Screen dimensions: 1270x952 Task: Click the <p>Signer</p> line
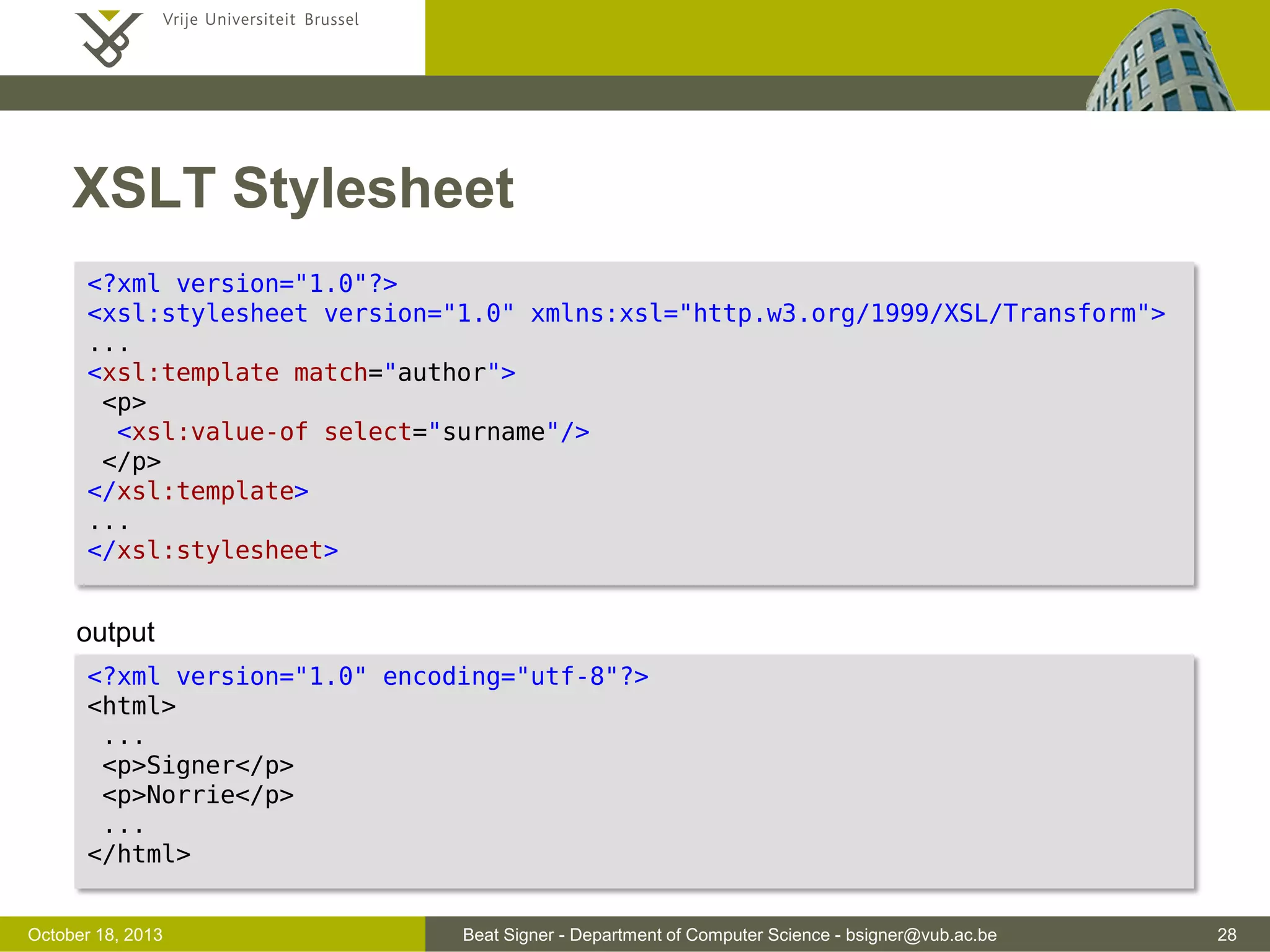tap(198, 765)
